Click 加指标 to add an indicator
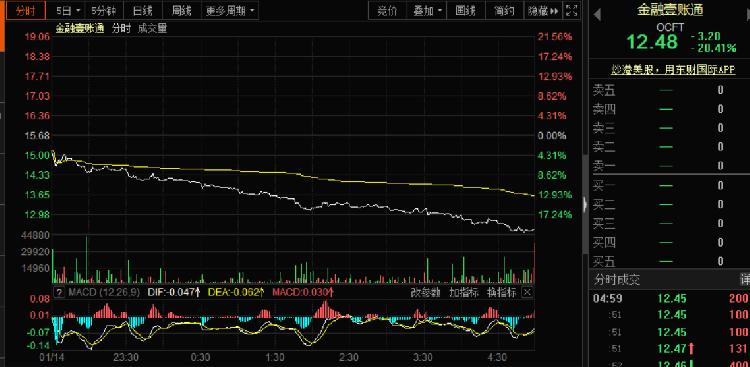 [463, 292]
